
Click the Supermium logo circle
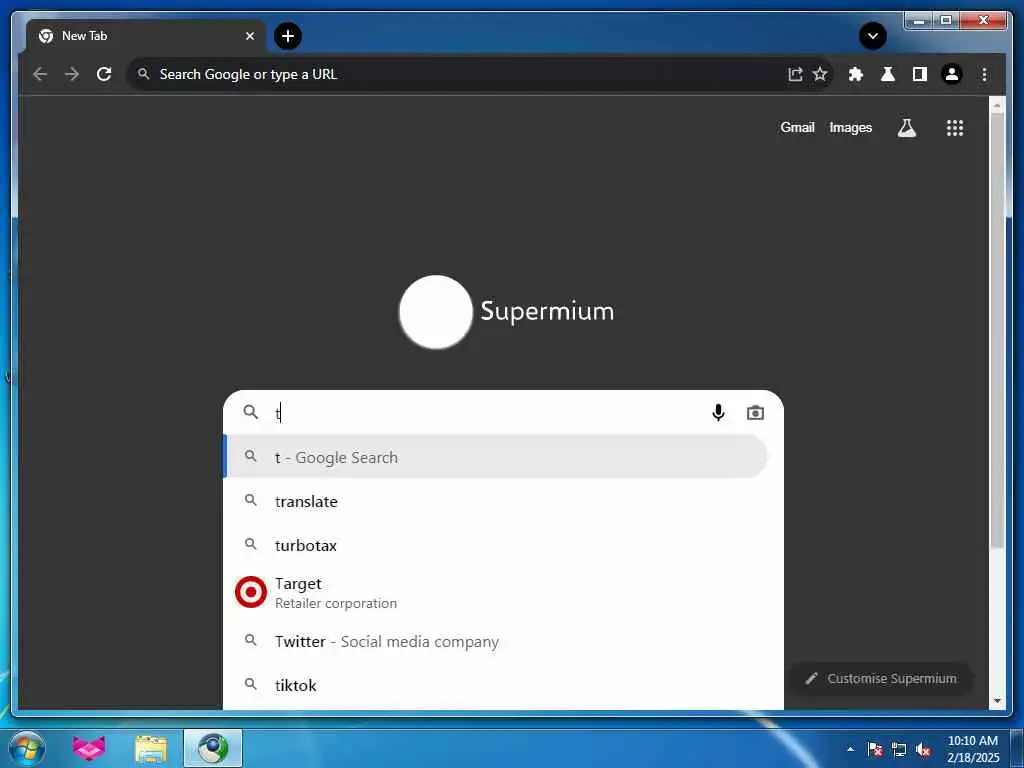[x=436, y=312]
